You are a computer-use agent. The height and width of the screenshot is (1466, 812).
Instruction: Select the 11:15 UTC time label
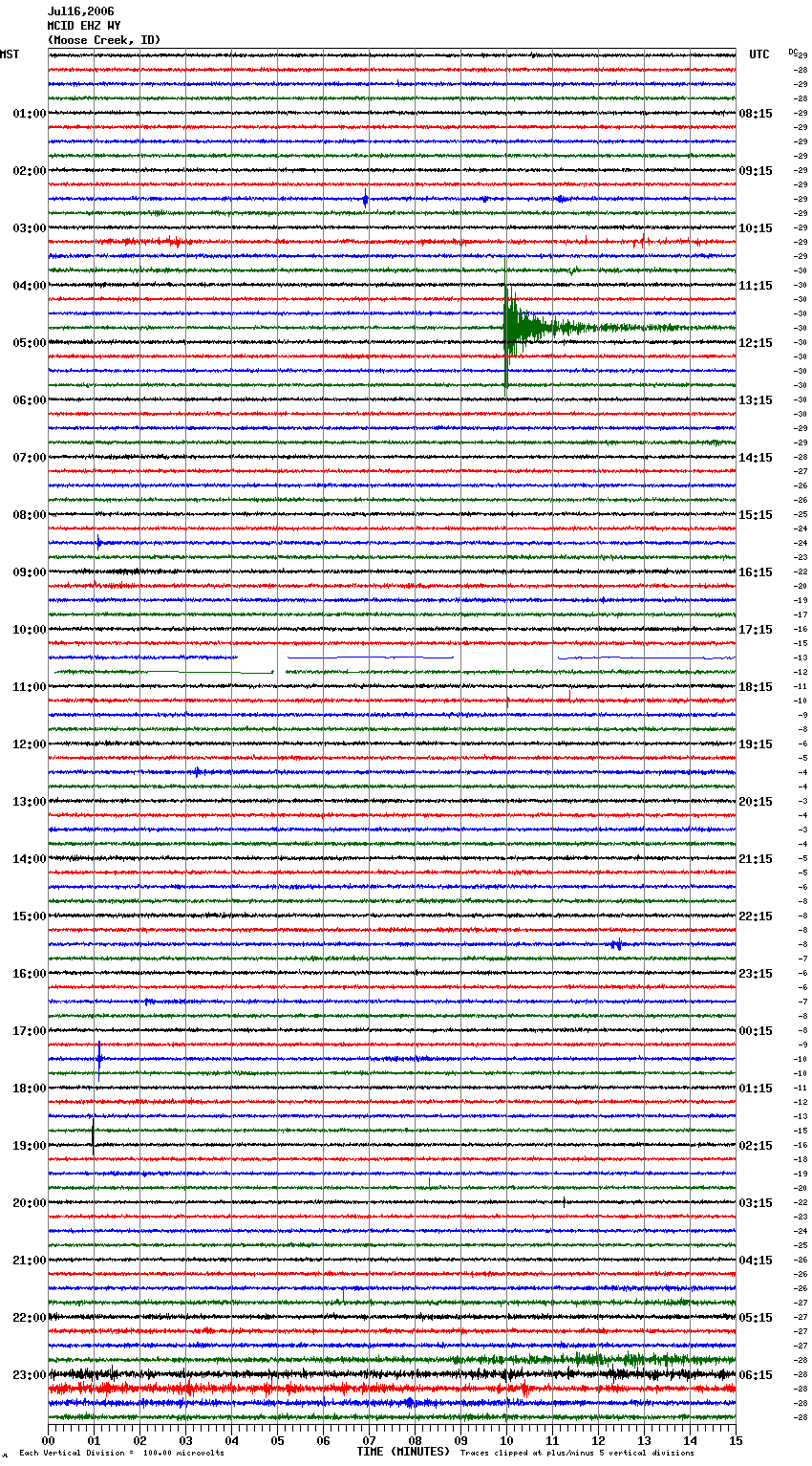tap(756, 286)
